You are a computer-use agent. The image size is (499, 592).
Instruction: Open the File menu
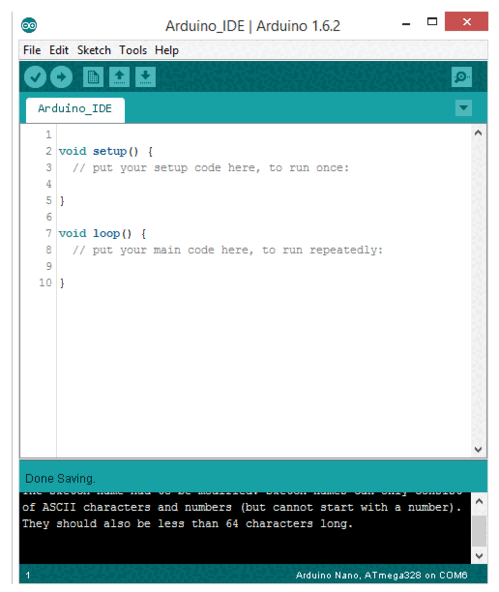coord(32,50)
